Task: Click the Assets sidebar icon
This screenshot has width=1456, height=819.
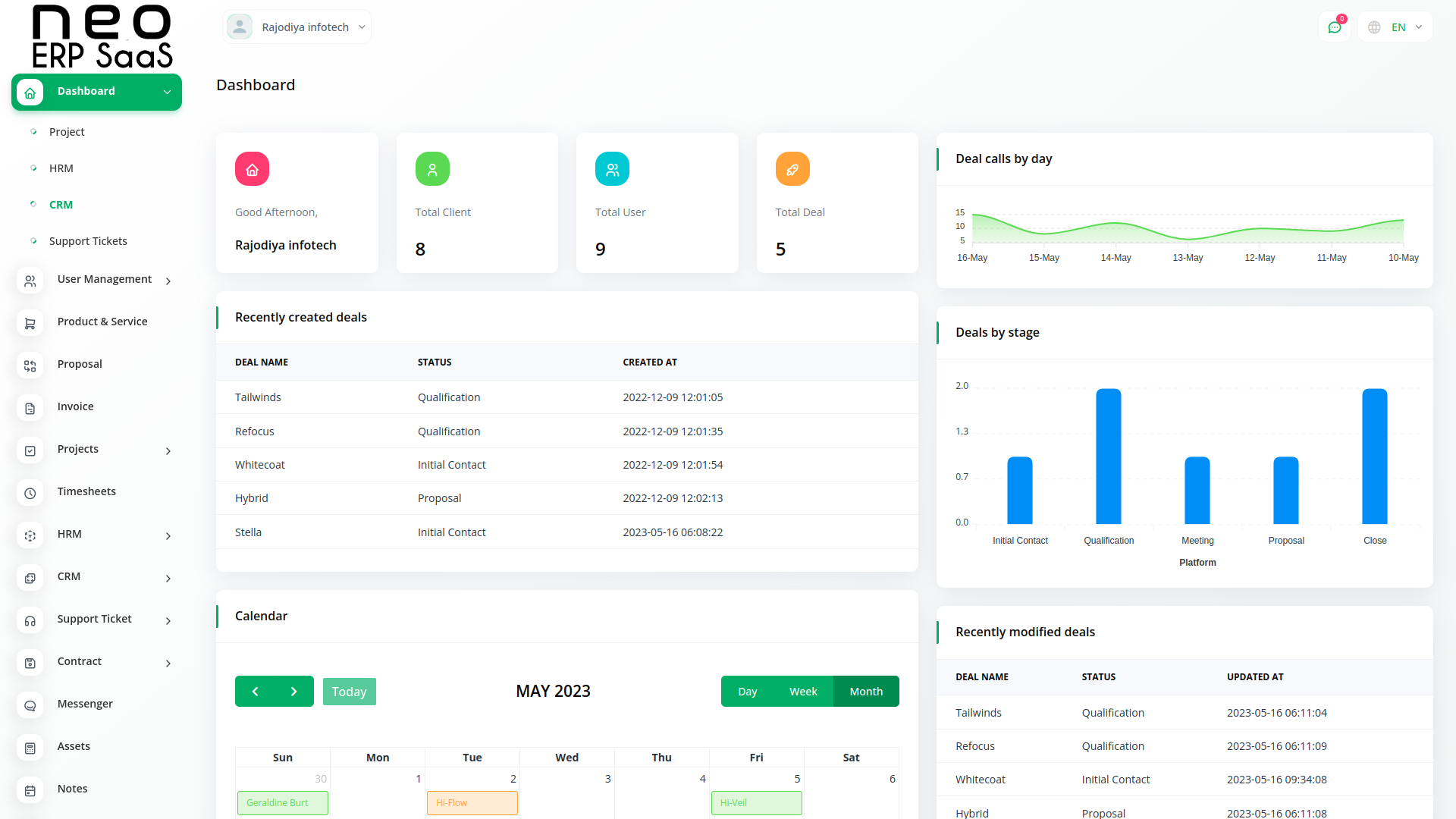Action: (x=30, y=748)
